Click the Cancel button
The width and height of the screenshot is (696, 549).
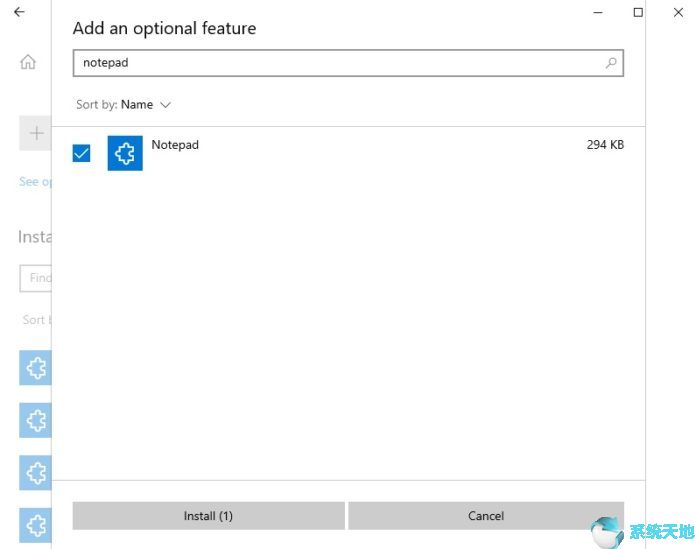[x=486, y=516]
